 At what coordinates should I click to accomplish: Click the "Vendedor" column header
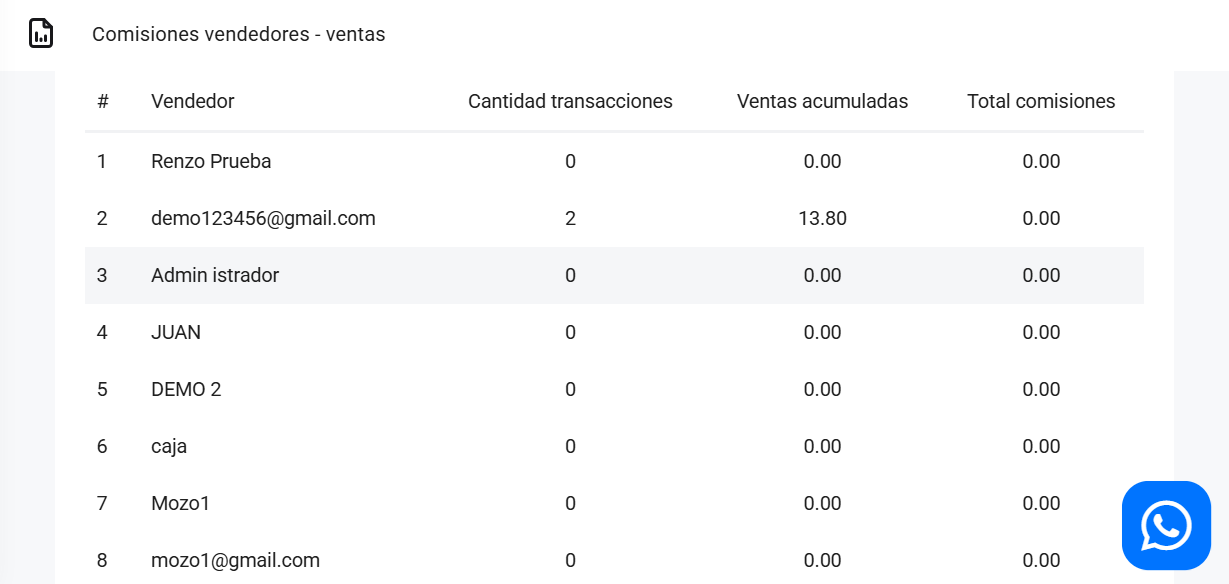click(x=193, y=101)
